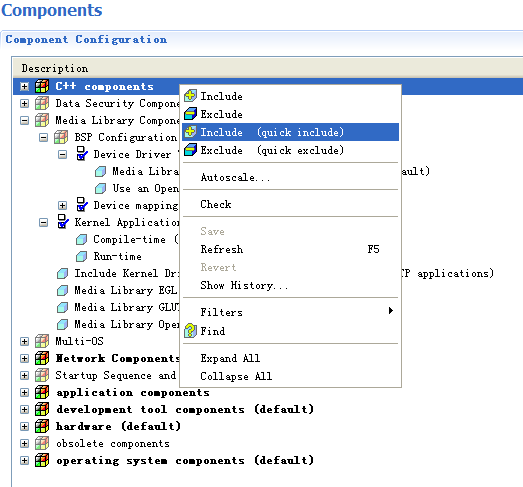Open the Filters submenu
The width and height of the screenshot is (523, 487).
pyautogui.click(x=291, y=312)
